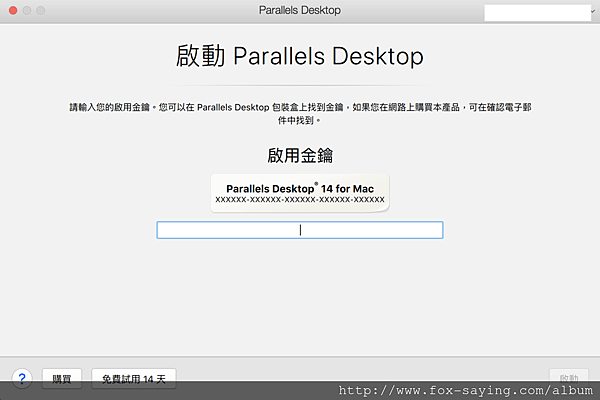The image size is (600, 400).
Task: Select the 啟用金鑰 heading text
Action: point(300,155)
